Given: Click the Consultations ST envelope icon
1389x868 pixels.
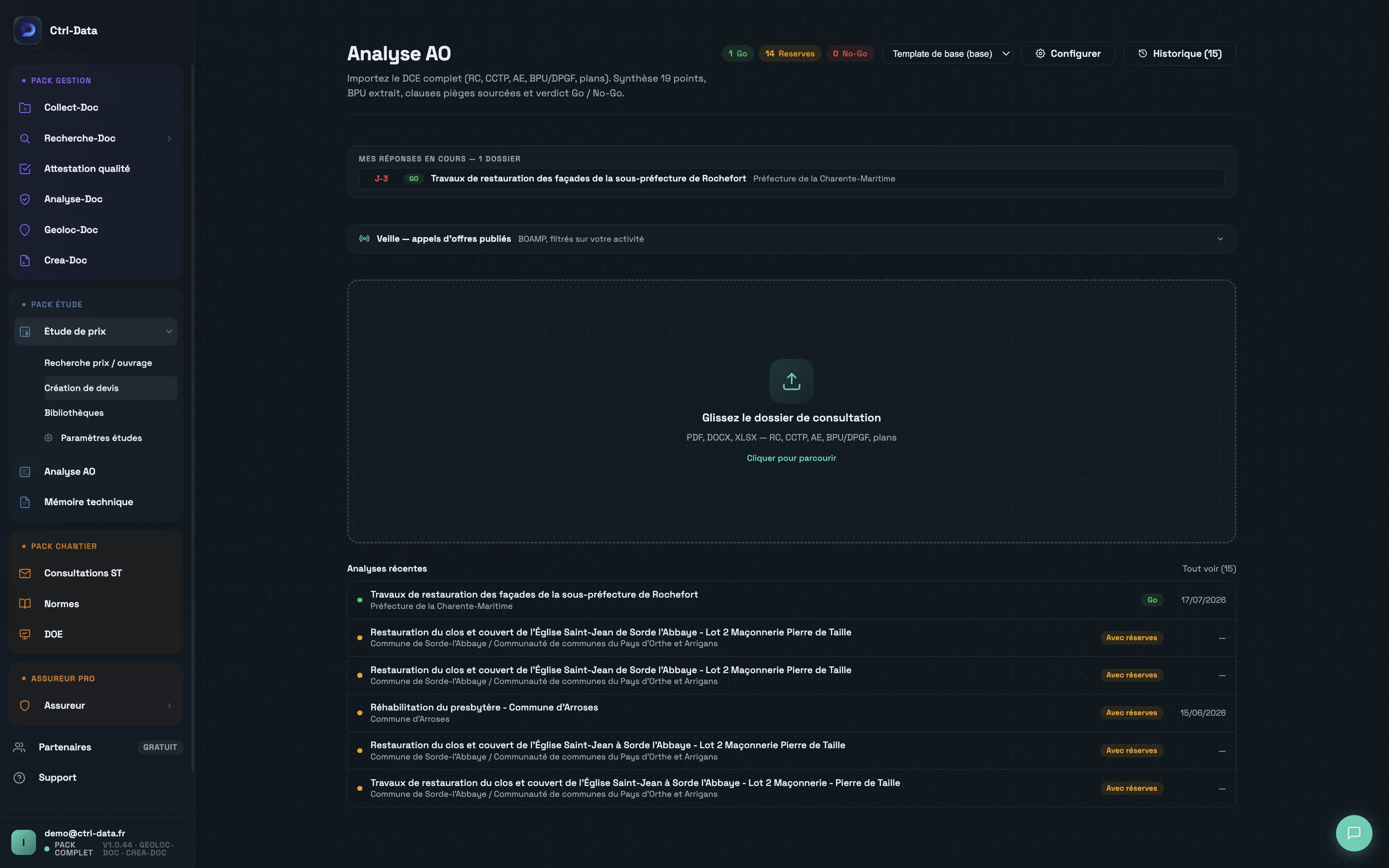Looking at the screenshot, I should tap(25, 573).
